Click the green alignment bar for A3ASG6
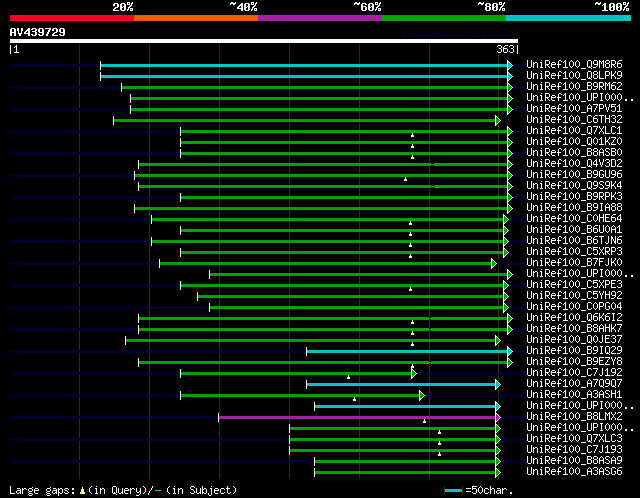 (x=405, y=472)
